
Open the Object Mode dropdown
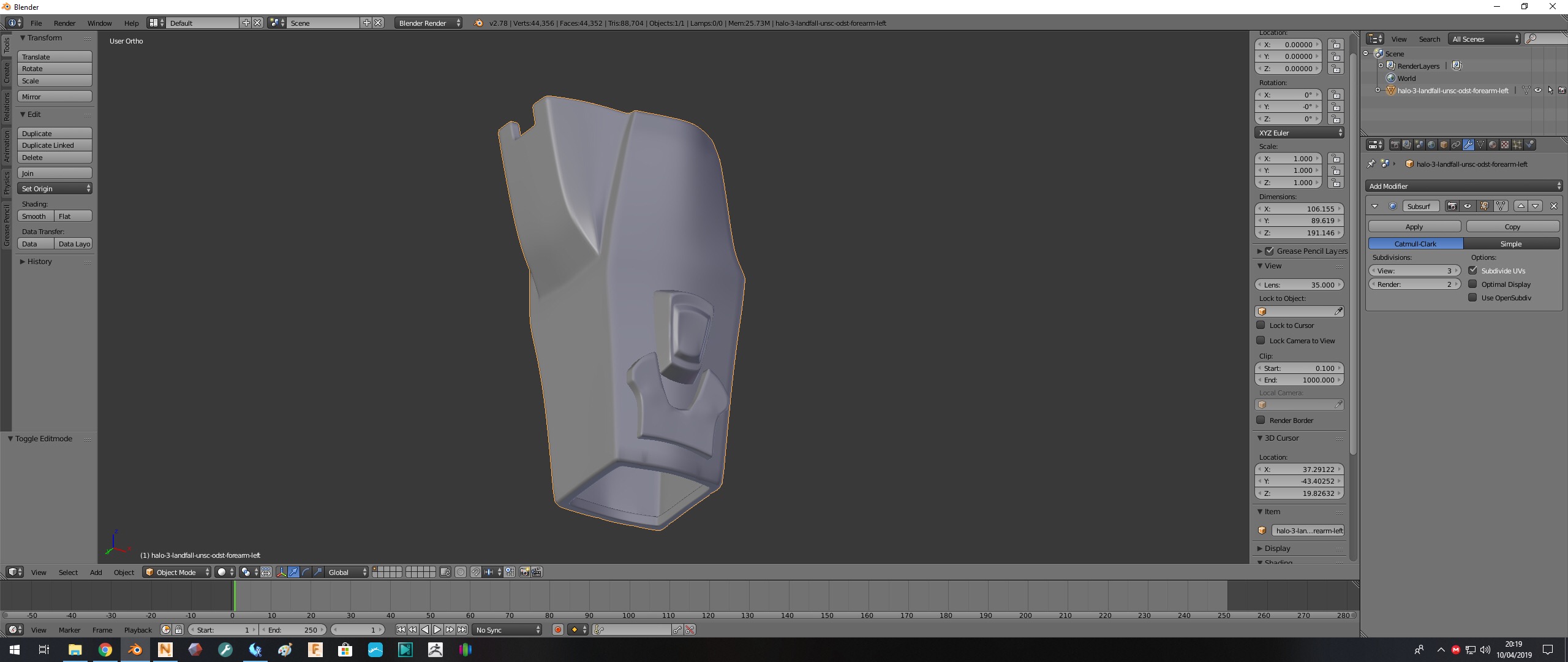pyautogui.click(x=176, y=572)
